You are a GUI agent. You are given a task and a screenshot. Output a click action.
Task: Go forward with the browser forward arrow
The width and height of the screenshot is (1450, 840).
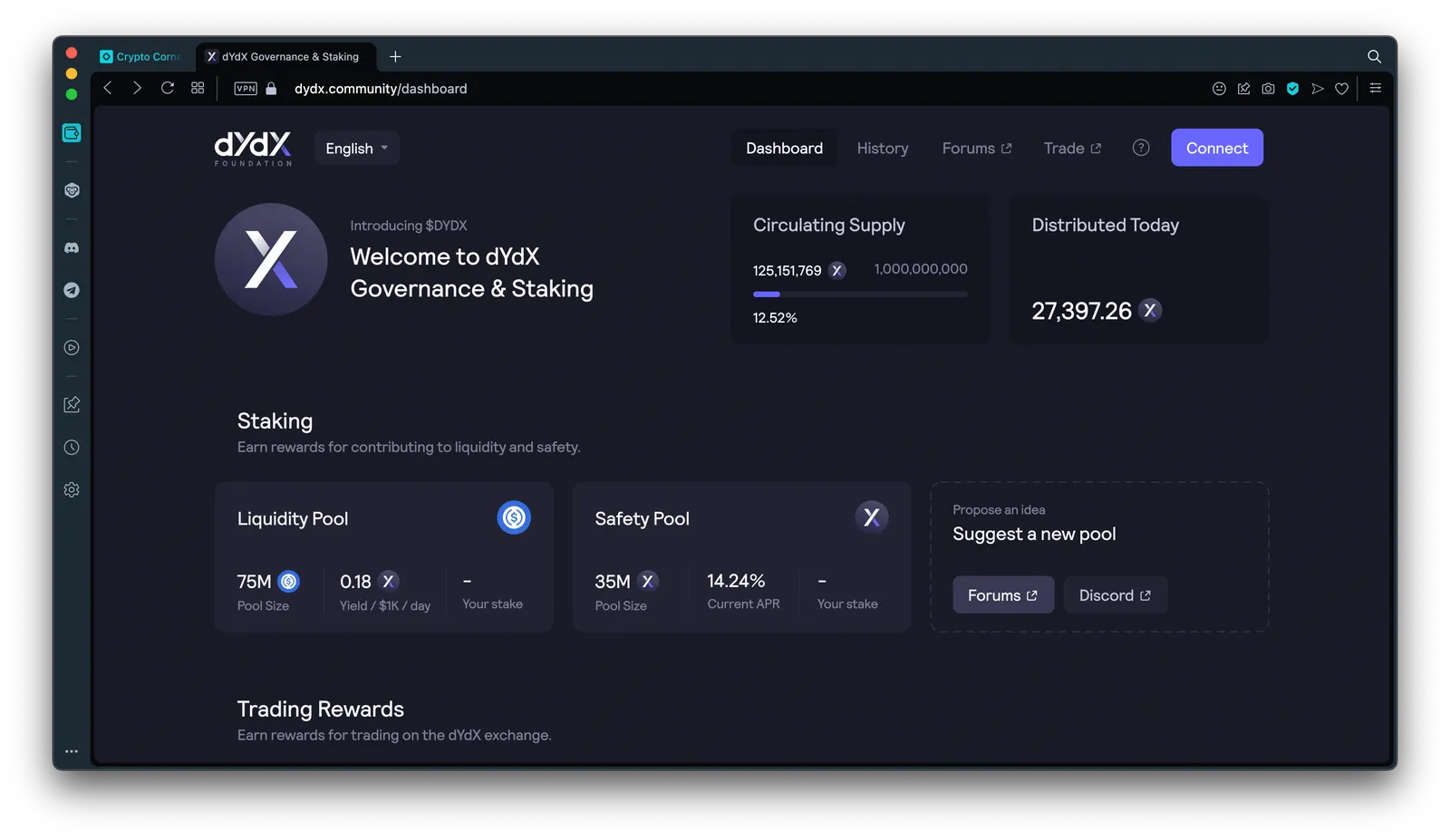click(137, 88)
